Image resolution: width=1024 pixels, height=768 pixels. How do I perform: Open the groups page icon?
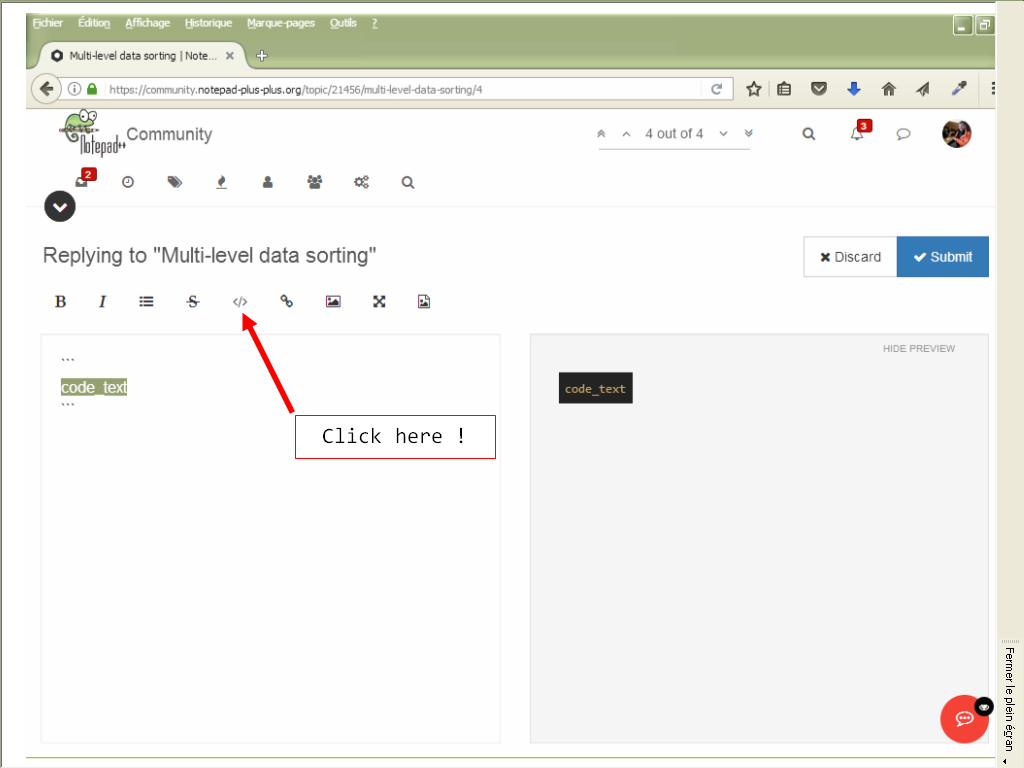[x=315, y=182]
